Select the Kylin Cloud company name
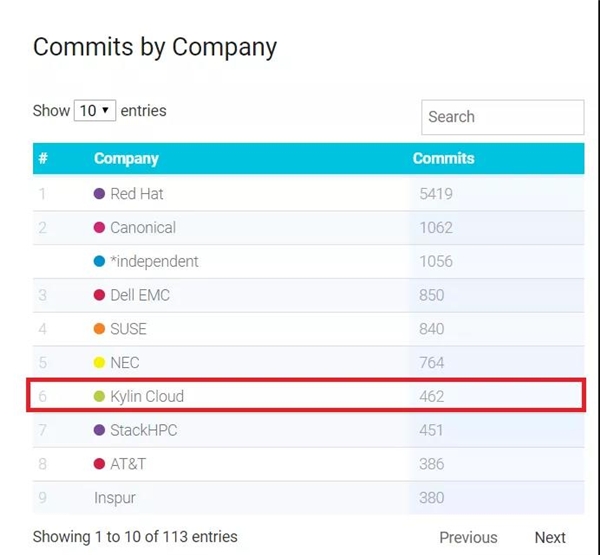Image resolution: width=600 pixels, height=555 pixels. 147,397
